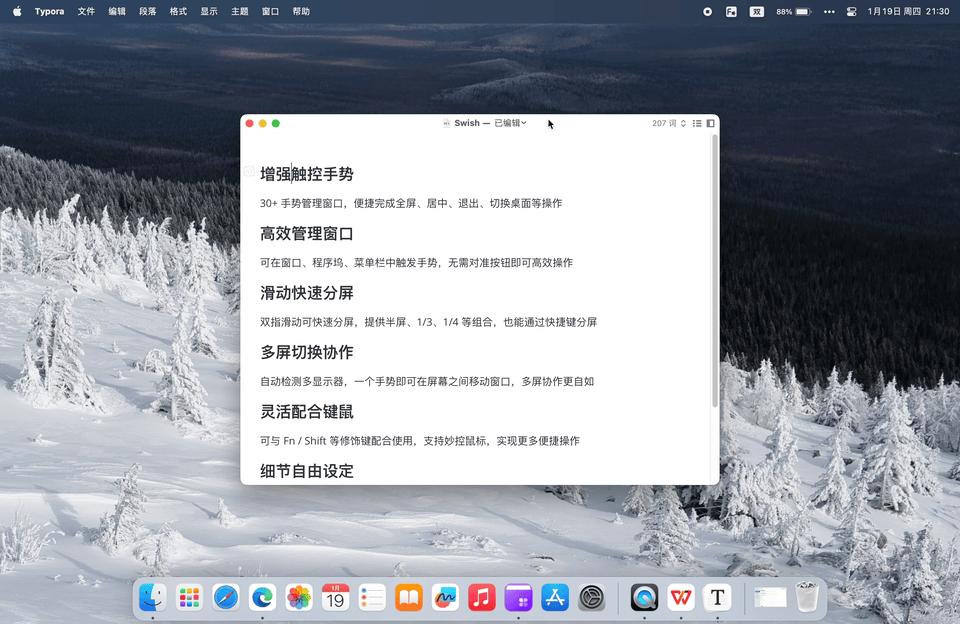Open the ellipsis control menu in menu bar
Screen dimensions: 960x624
828,12
